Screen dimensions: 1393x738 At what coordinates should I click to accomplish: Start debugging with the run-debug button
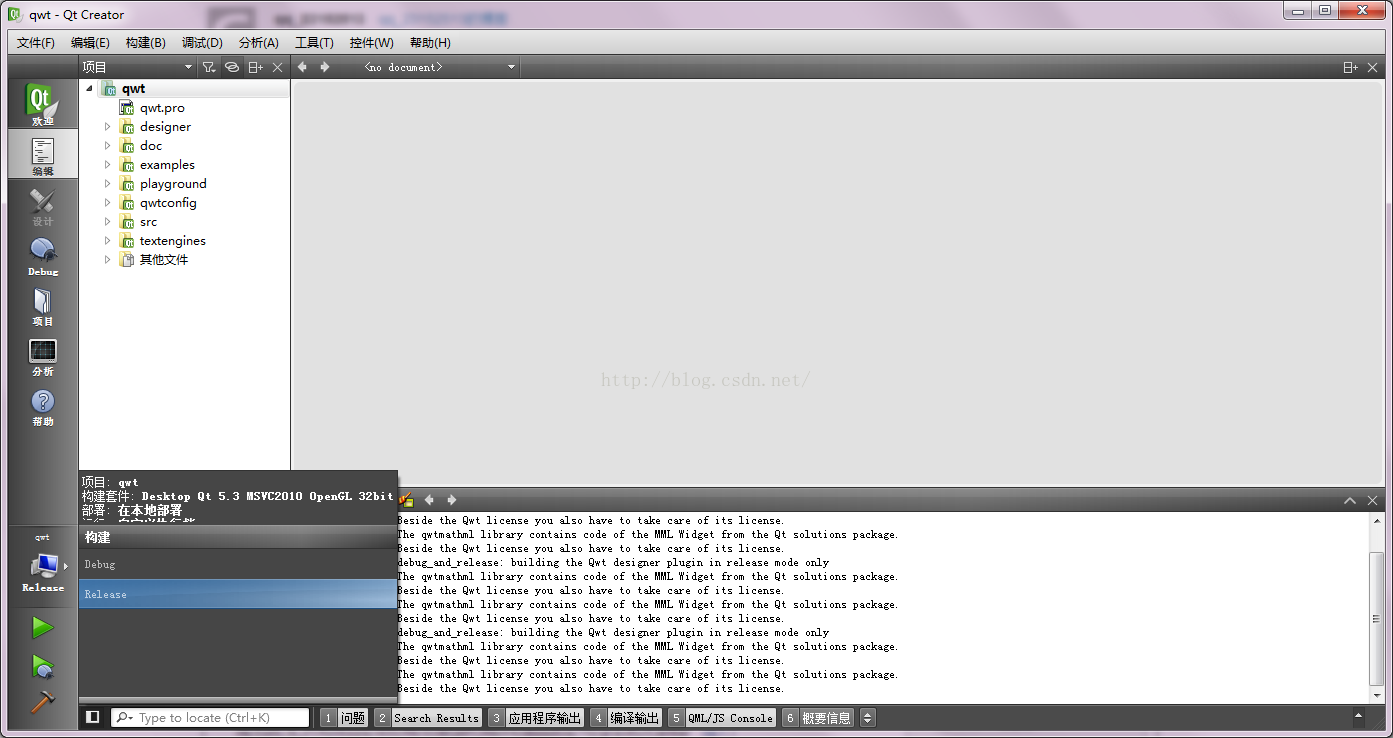[42, 665]
